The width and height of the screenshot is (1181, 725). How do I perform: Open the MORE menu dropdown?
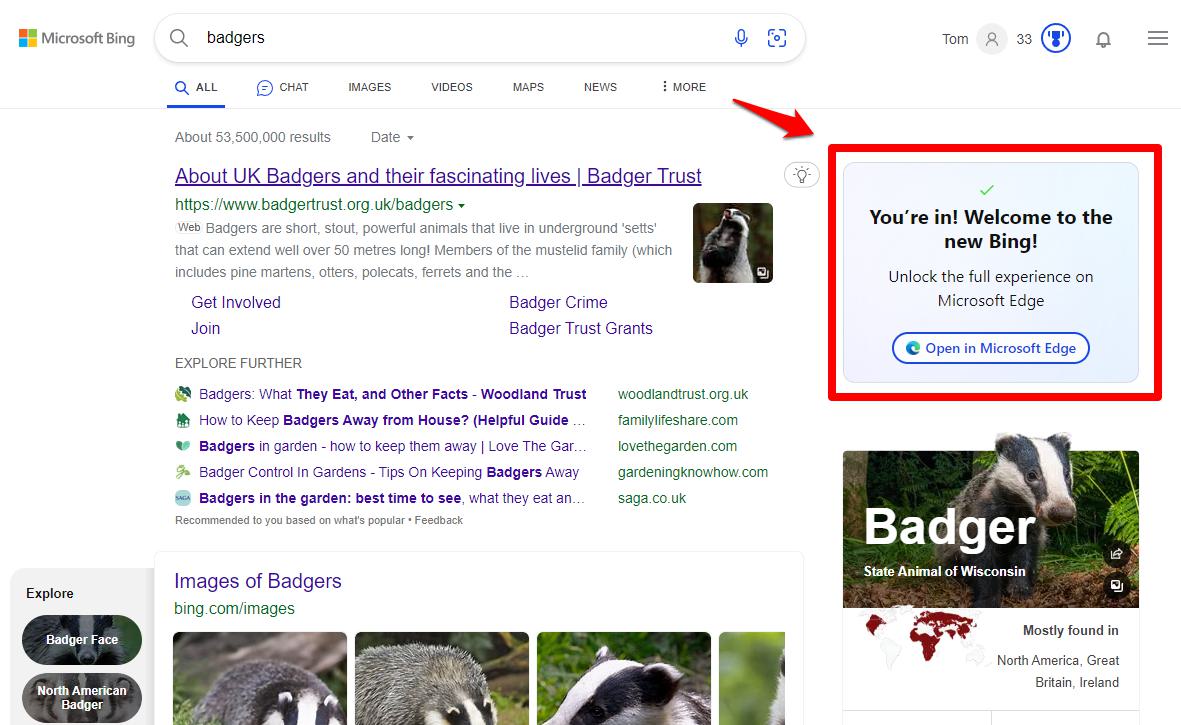[x=683, y=87]
